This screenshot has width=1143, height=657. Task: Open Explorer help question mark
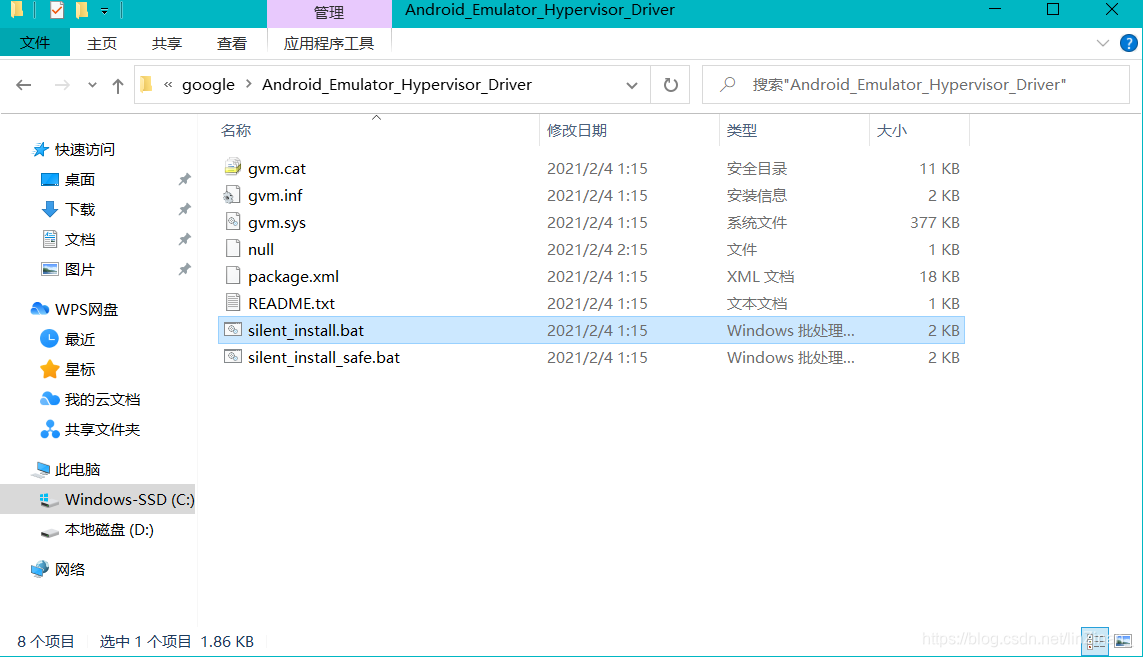point(1128,43)
